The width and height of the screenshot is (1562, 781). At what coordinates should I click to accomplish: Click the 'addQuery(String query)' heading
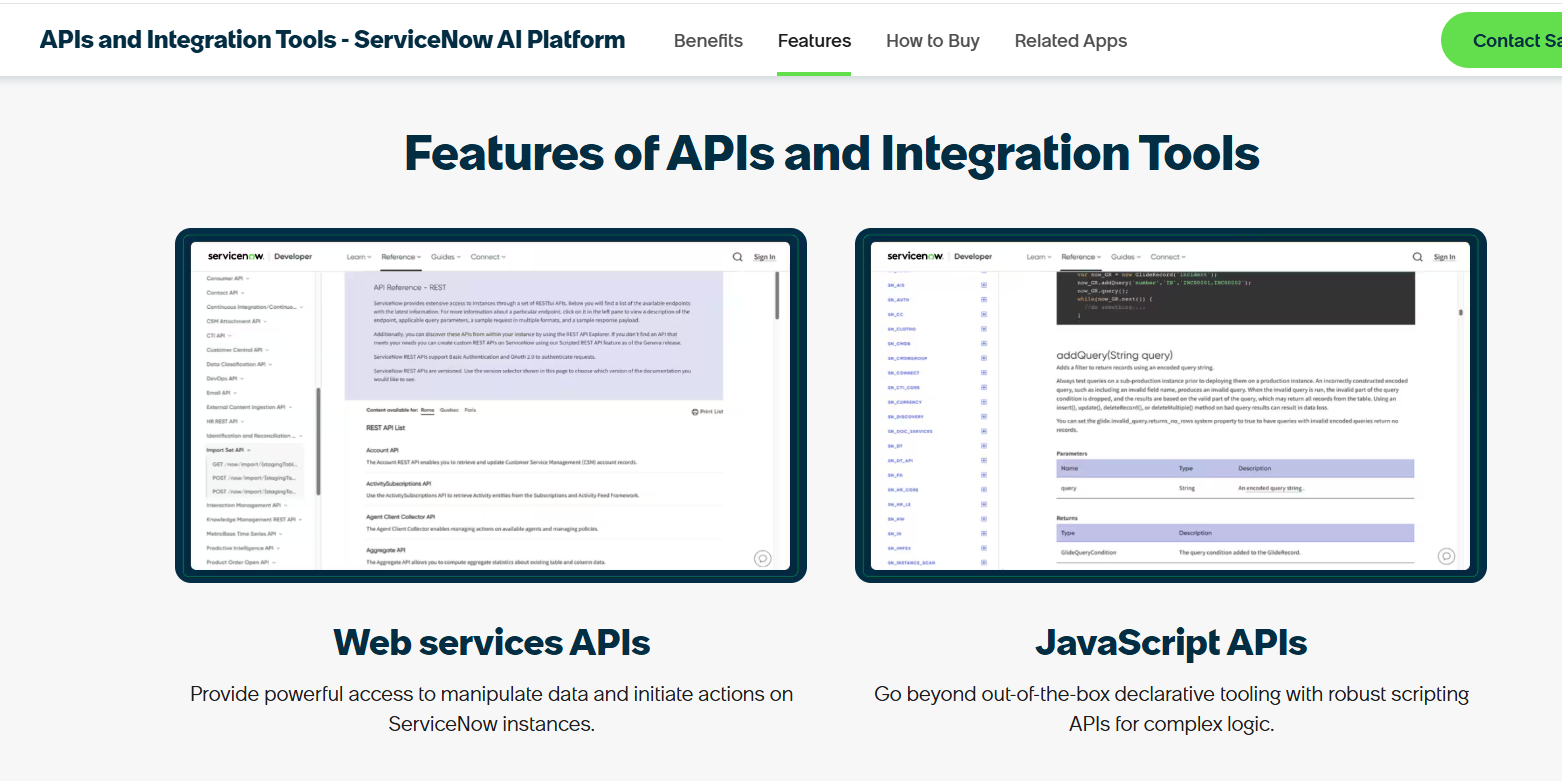point(1114,355)
